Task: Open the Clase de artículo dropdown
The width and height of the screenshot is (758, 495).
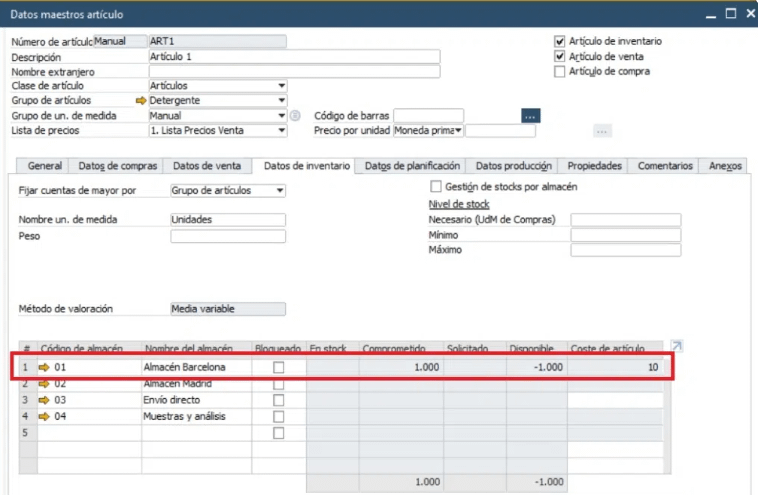Action: pyautogui.click(x=281, y=86)
